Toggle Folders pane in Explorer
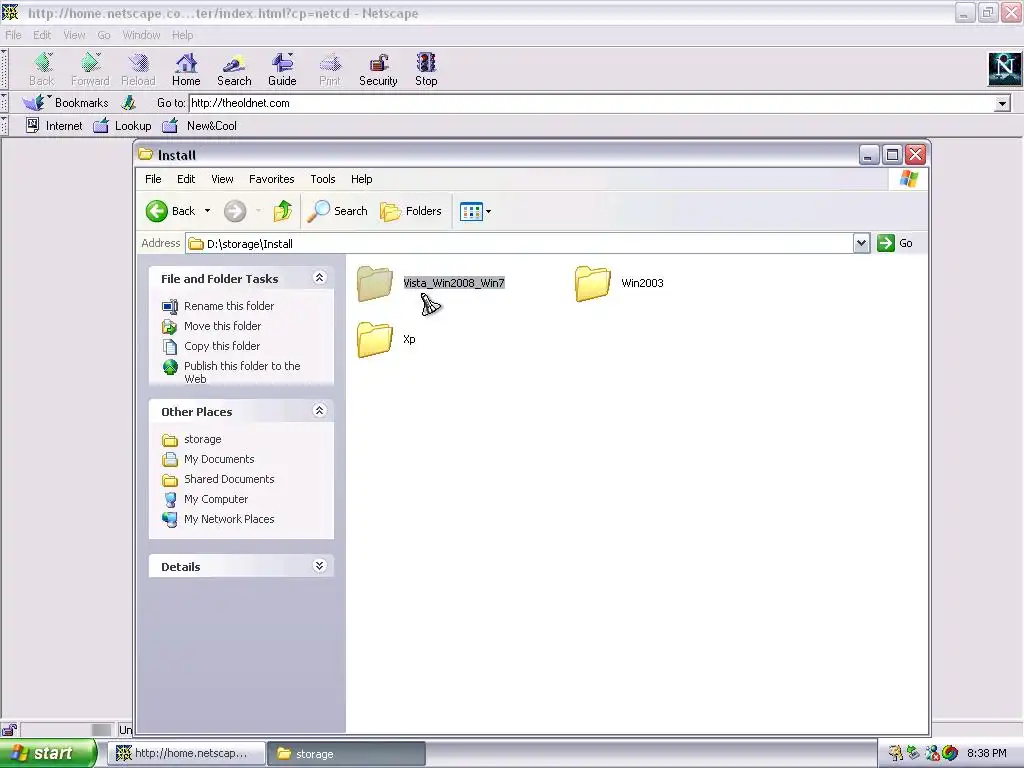 (411, 211)
